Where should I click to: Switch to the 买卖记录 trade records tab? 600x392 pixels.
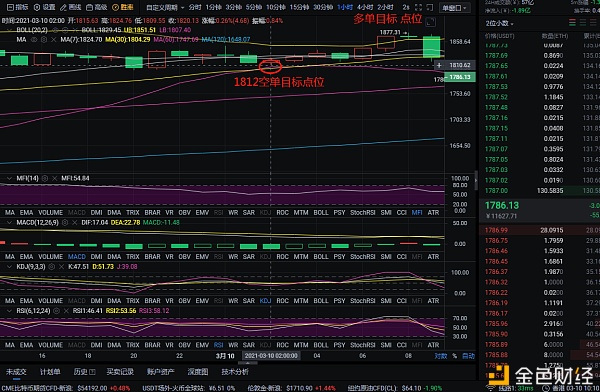tap(120, 372)
